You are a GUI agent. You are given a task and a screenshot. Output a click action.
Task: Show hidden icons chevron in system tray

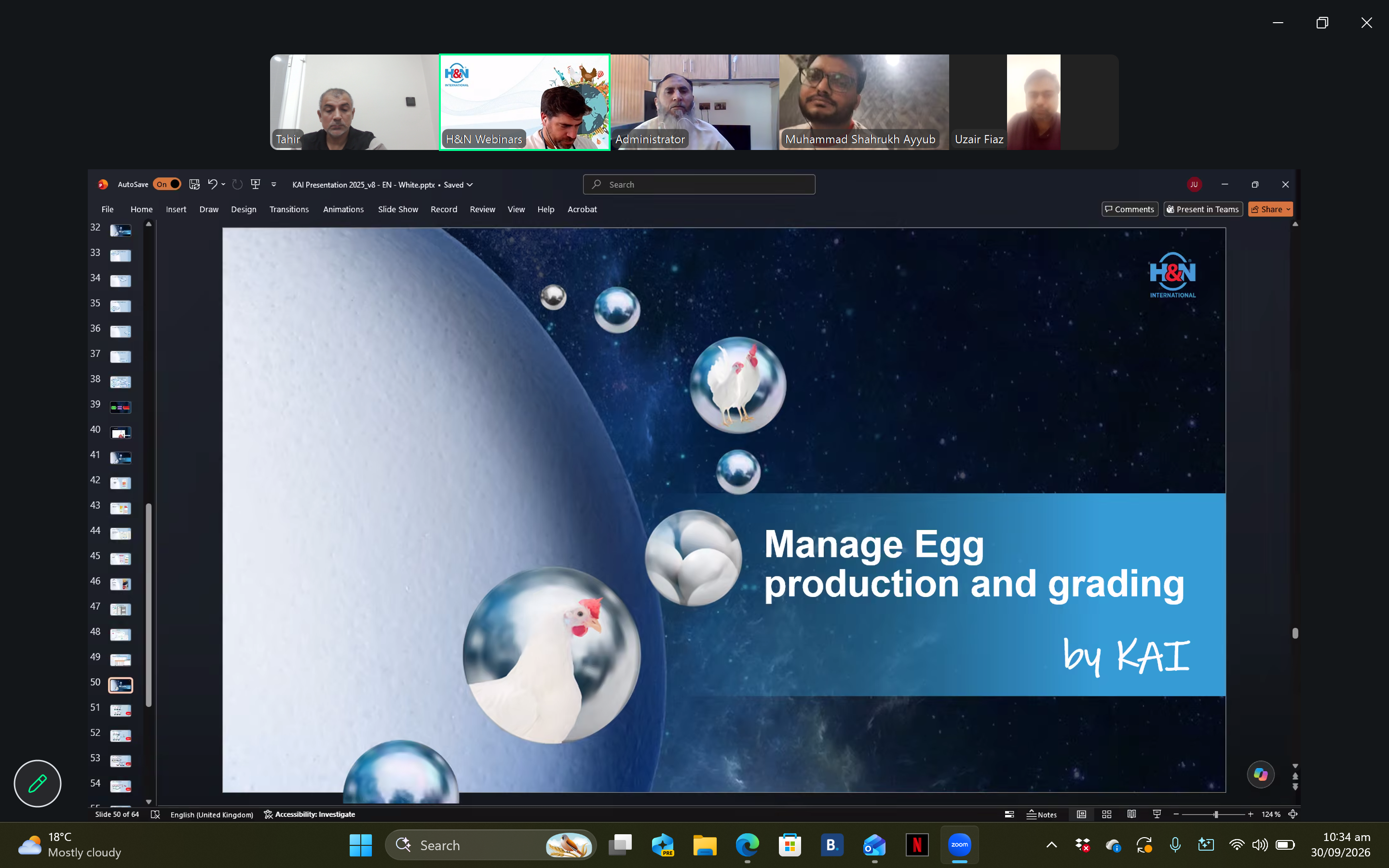click(1051, 844)
